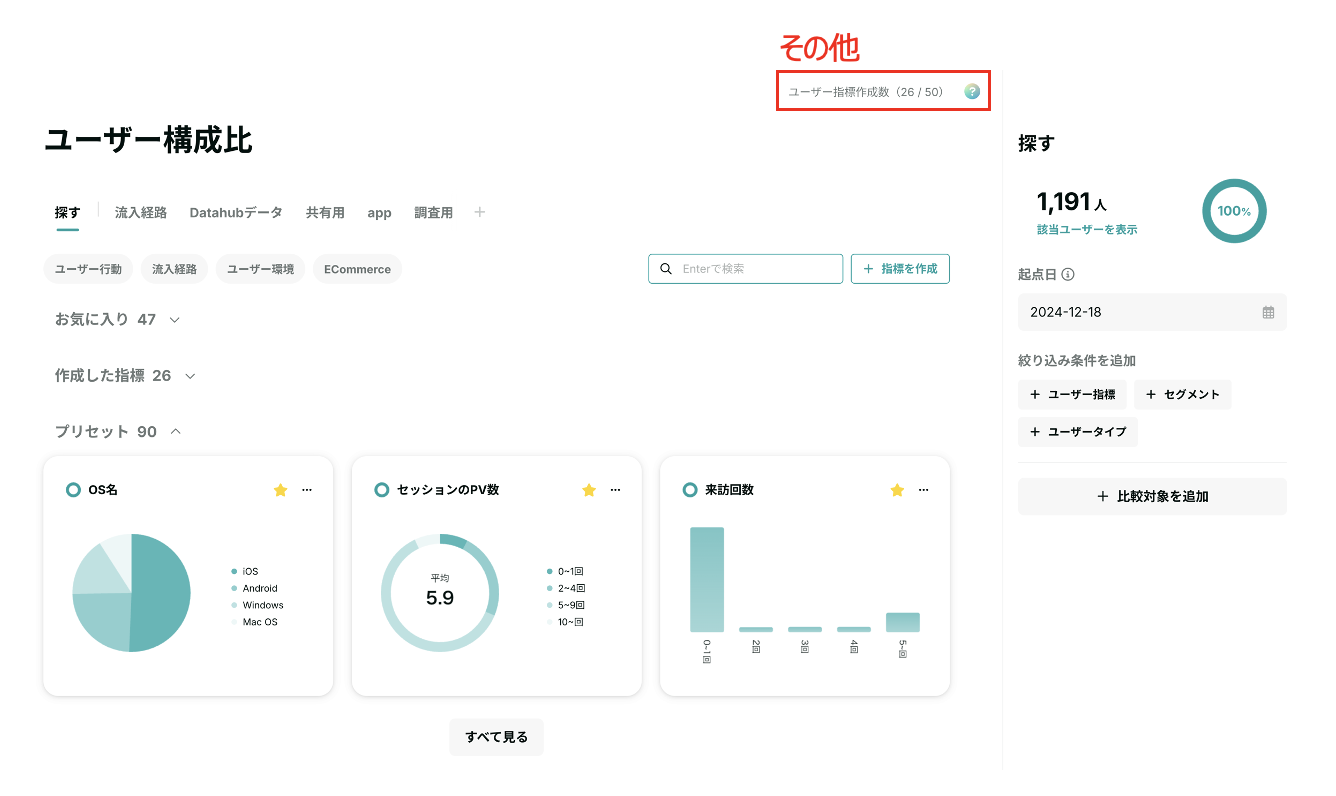The image size is (1336, 796).
Task: Filter by 流入経路 category chip
Action: pos(175,269)
